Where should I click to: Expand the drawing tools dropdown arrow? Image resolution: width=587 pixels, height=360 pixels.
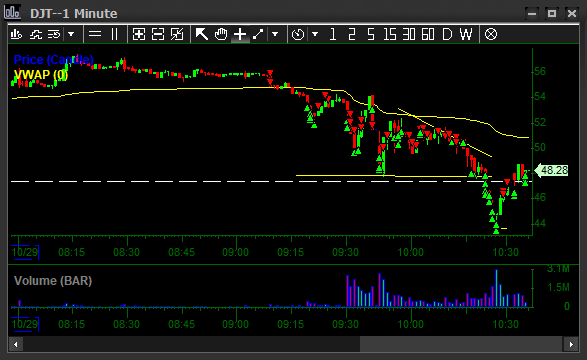[275, 34]
